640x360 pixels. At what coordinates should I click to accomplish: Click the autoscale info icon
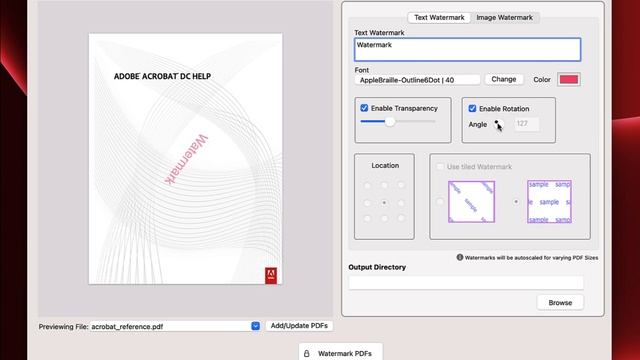pos(460,257)
